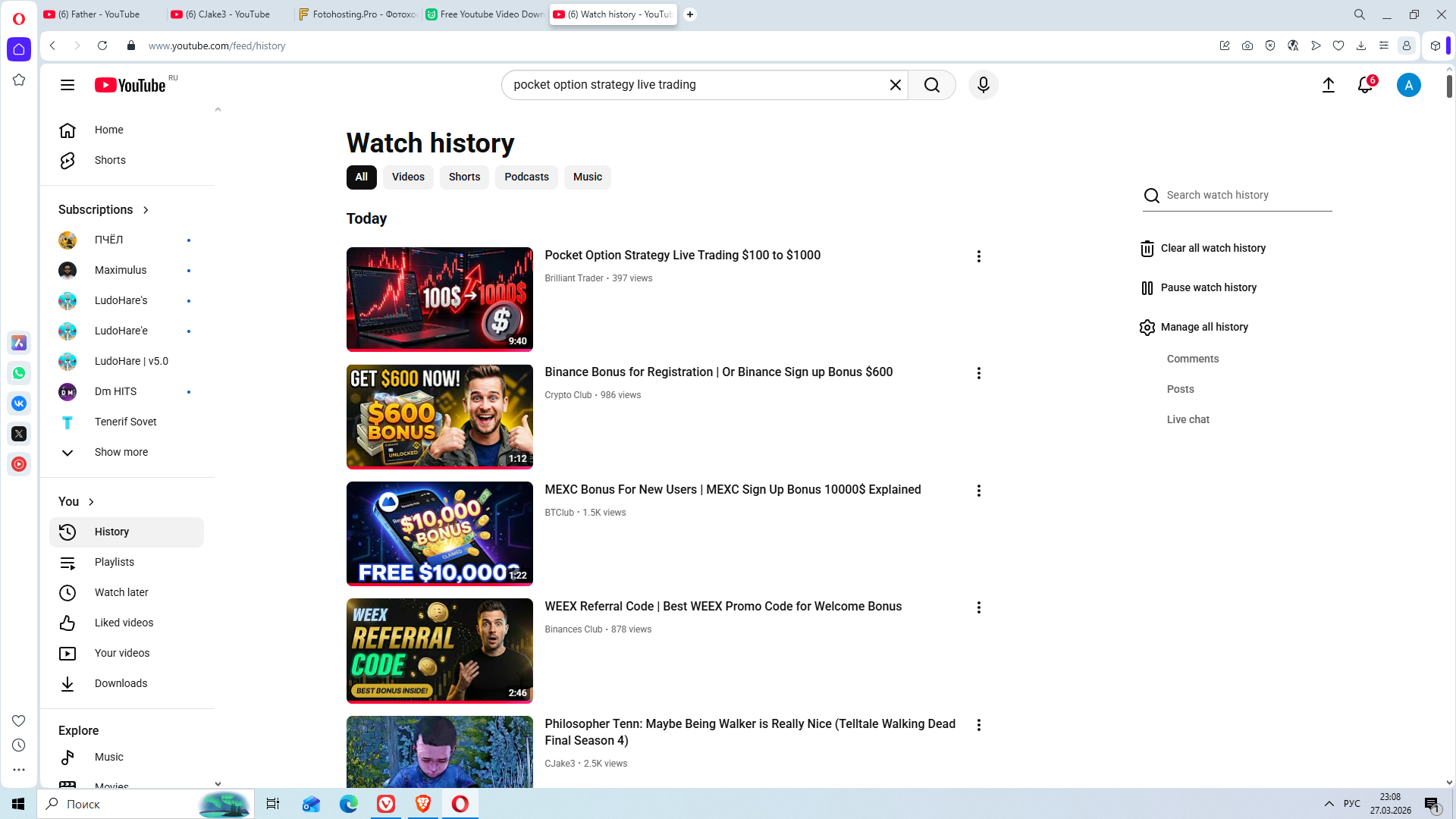Open options for Pocket Option video
Image resolution: width=1456 pixels, height=819 pixels.
[x=978, y=256]
